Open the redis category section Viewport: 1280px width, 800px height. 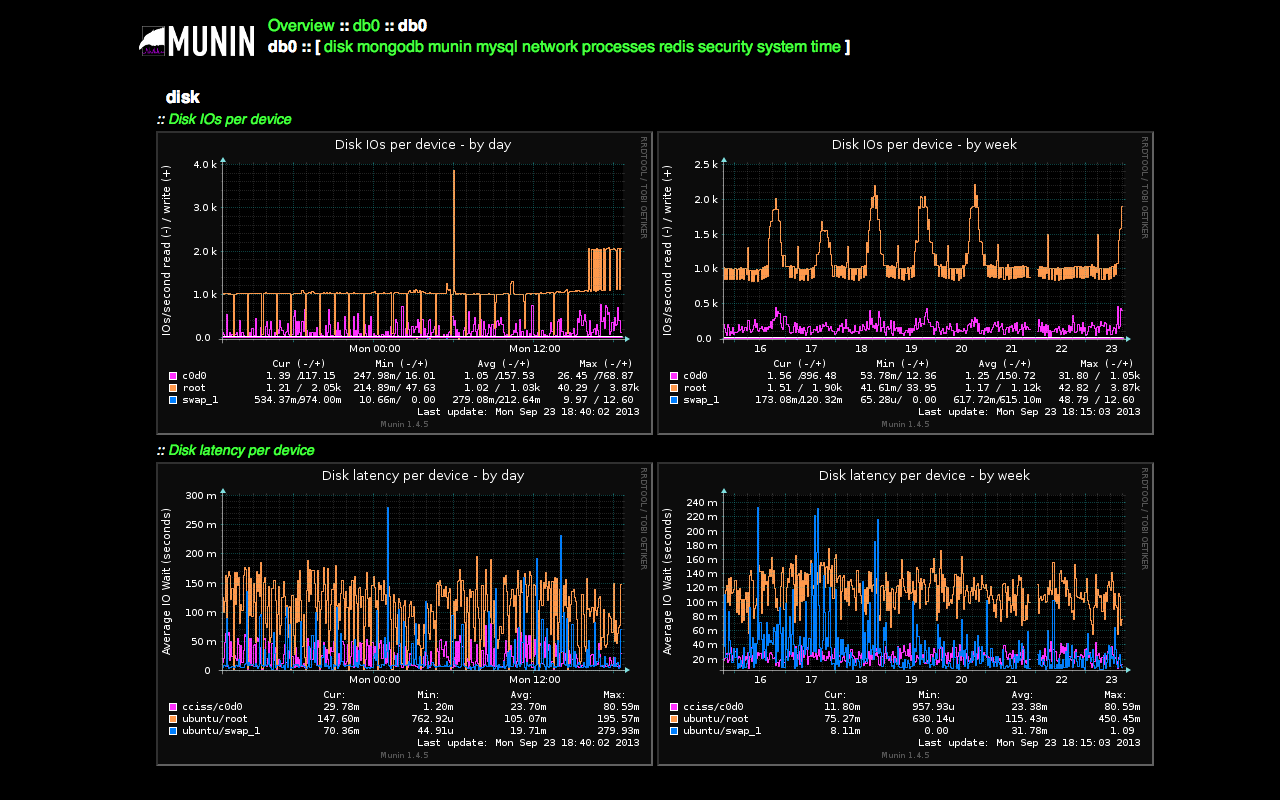pos(676,47)
